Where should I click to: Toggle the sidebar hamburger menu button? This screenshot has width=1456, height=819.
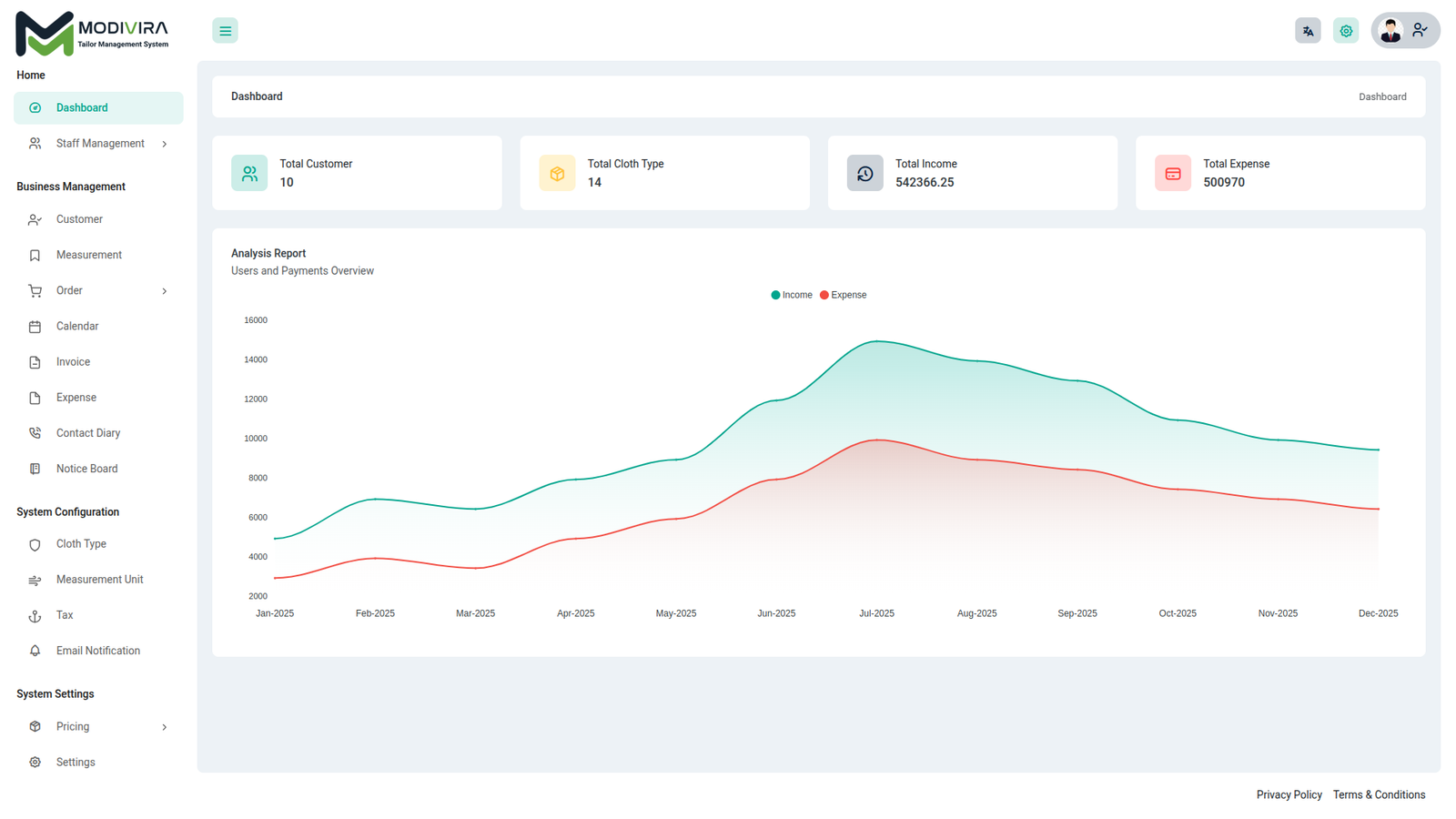[x=225, y=31]
